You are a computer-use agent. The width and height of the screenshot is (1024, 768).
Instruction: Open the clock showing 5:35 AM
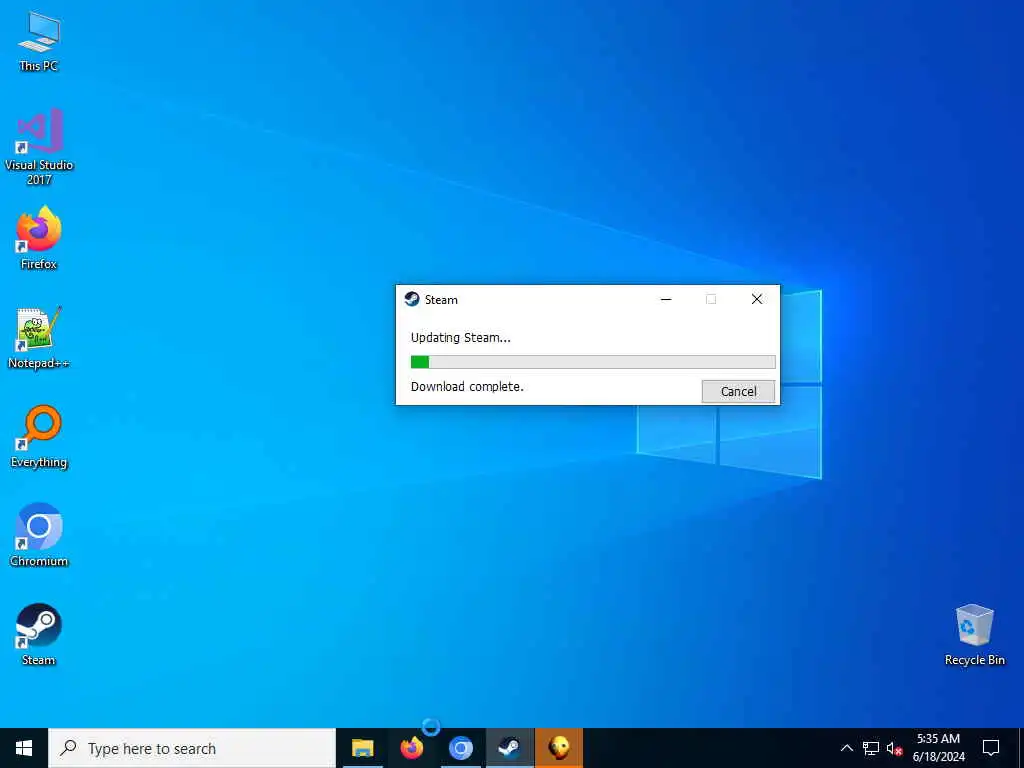(x=938, y=748)
